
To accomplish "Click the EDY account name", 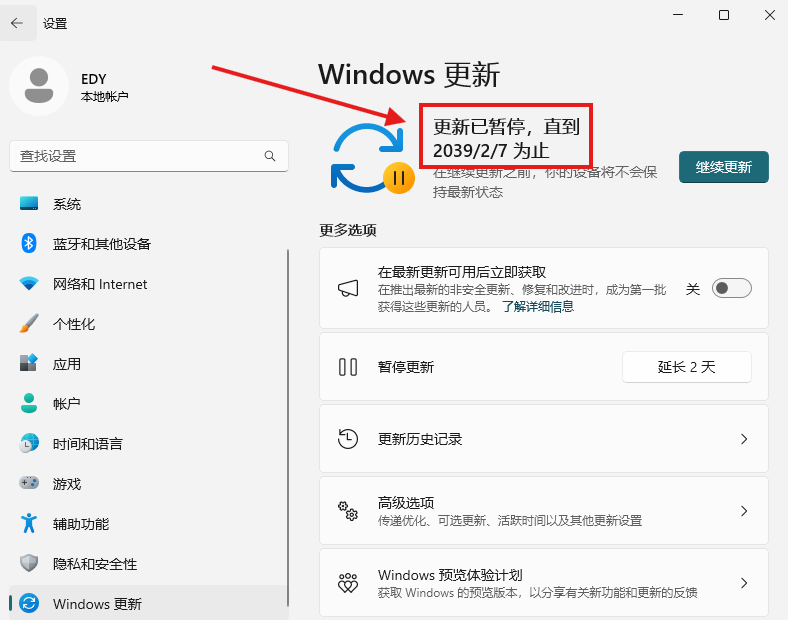I will pyautogui.click(x=93, y=79).
